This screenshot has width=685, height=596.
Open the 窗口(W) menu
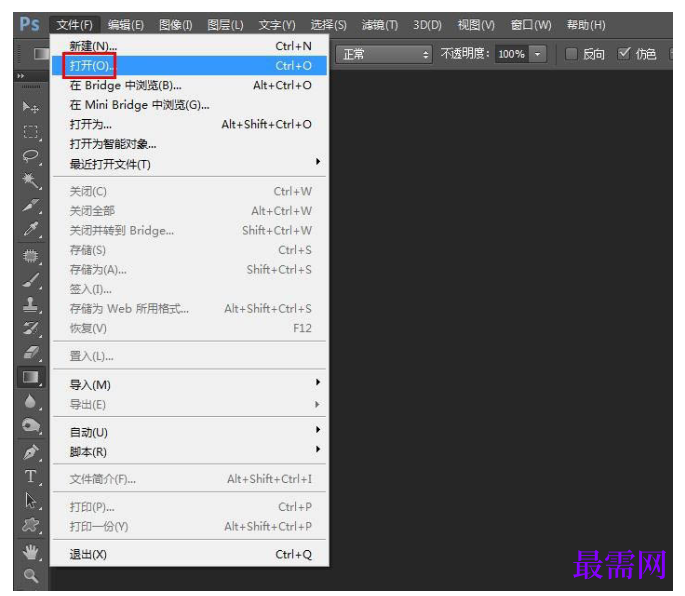point(531,25)
